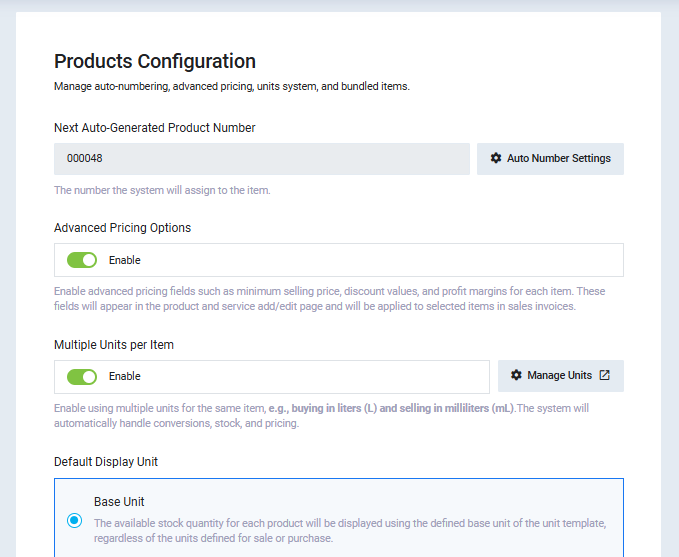Click the Next Auto-Generated Product Number label
679x557 pixels.
click(155, 127)
